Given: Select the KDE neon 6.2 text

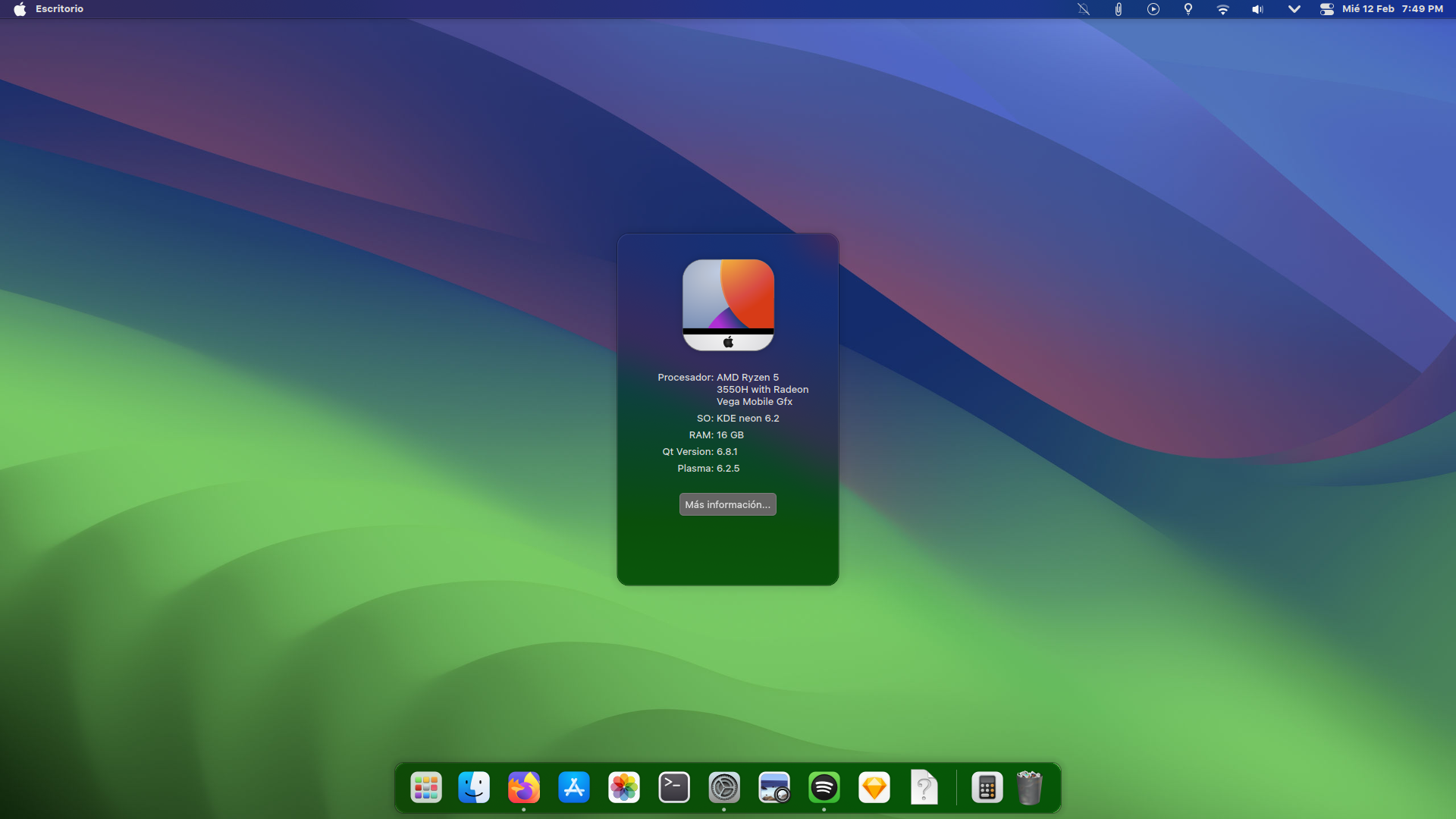Looking at the screenshot, I should (x=748, y=418).
